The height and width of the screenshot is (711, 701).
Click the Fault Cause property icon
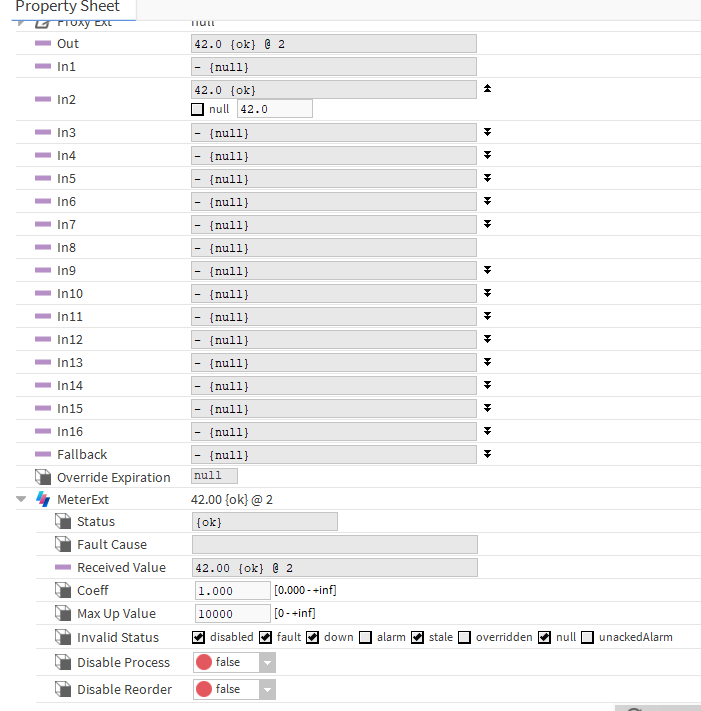(63, 545)
